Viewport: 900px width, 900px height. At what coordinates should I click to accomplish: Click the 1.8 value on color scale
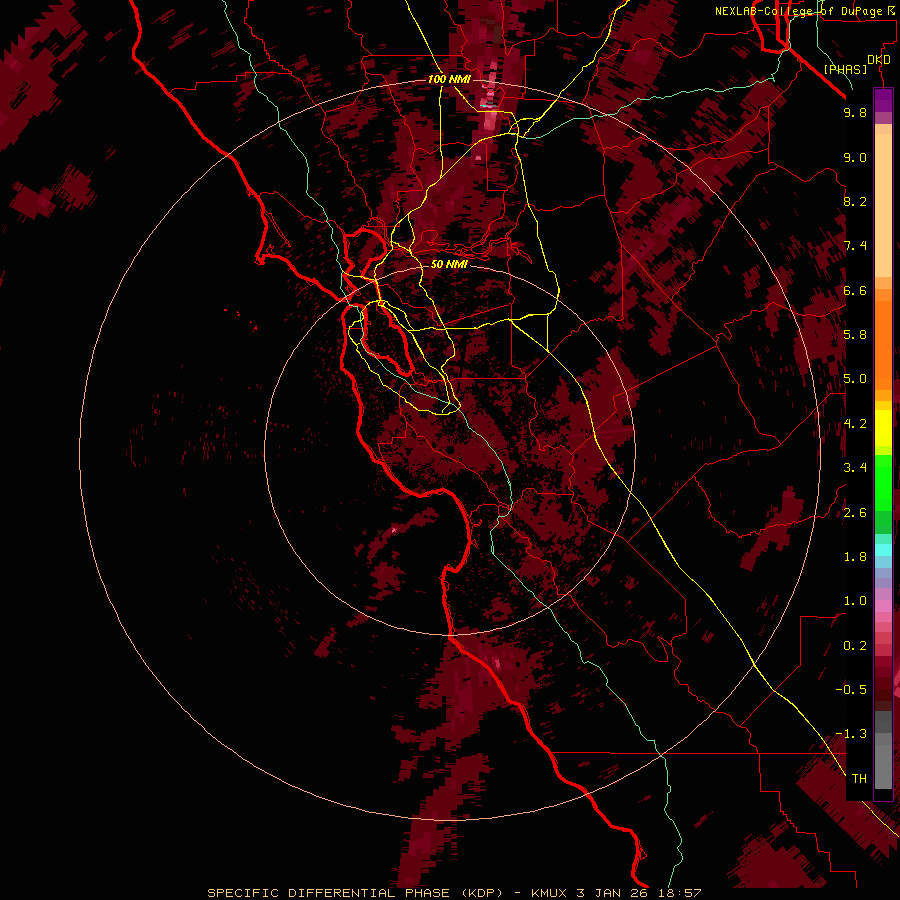(855, 557)
